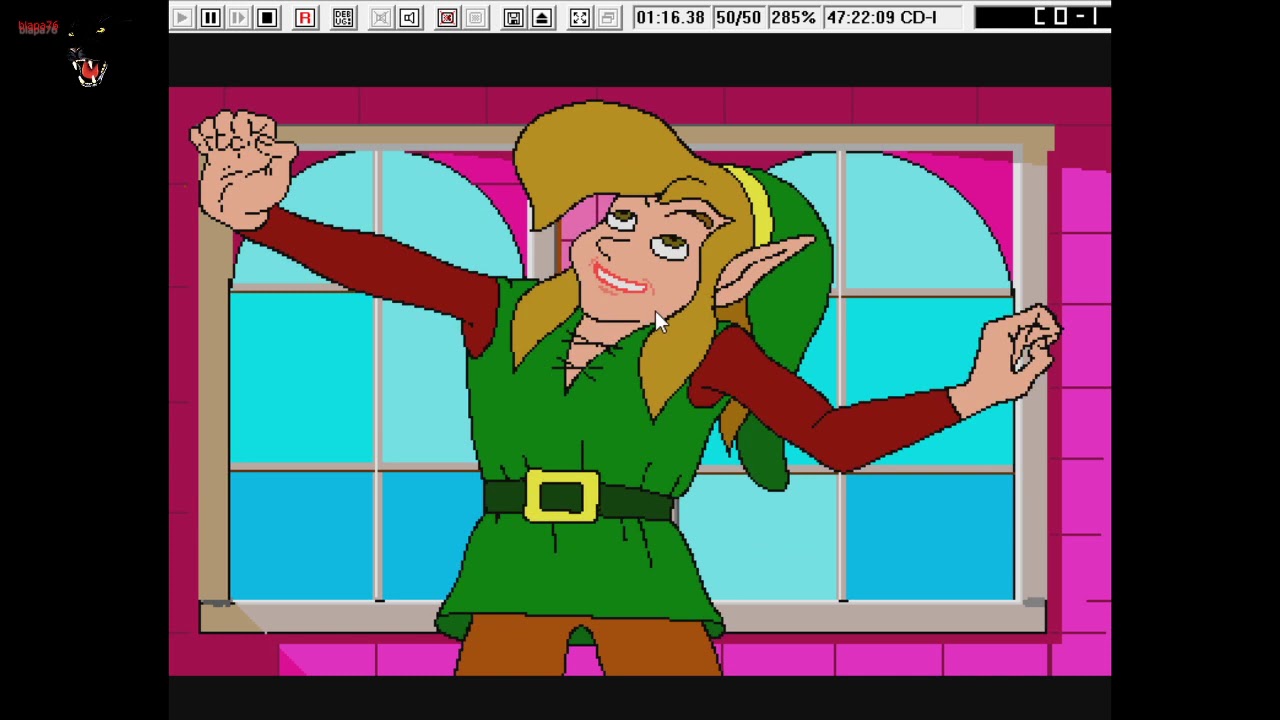Click the restore window icon
1280x720 pixels.
[607, 17]
